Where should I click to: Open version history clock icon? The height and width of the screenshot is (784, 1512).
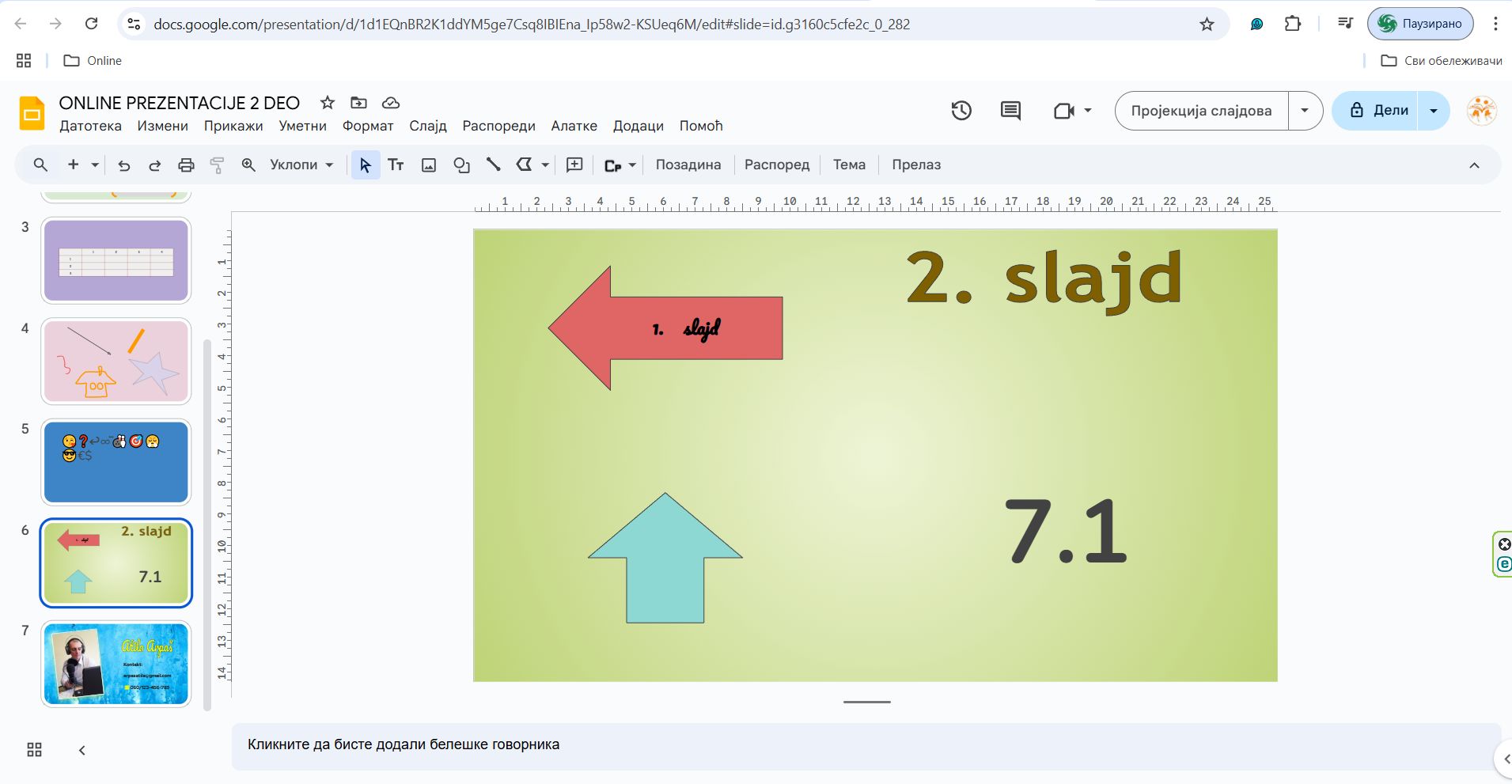point(961,111)
